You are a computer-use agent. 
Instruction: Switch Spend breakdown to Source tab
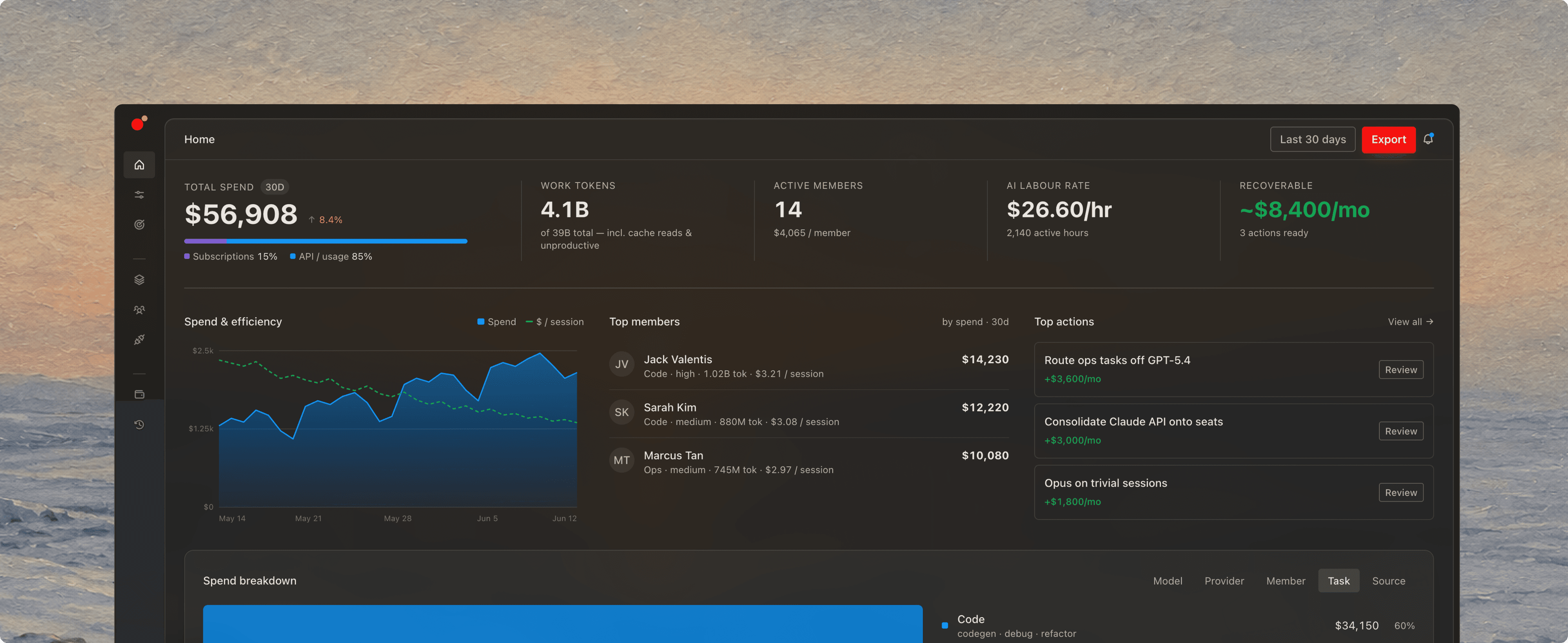pyautogui.click(x=1388, y=581)
